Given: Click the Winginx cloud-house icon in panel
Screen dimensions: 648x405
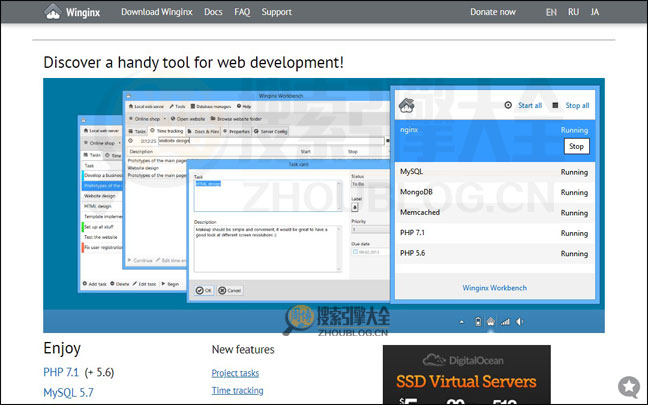Looking at the screenshot, I should [x=406, y=106].
